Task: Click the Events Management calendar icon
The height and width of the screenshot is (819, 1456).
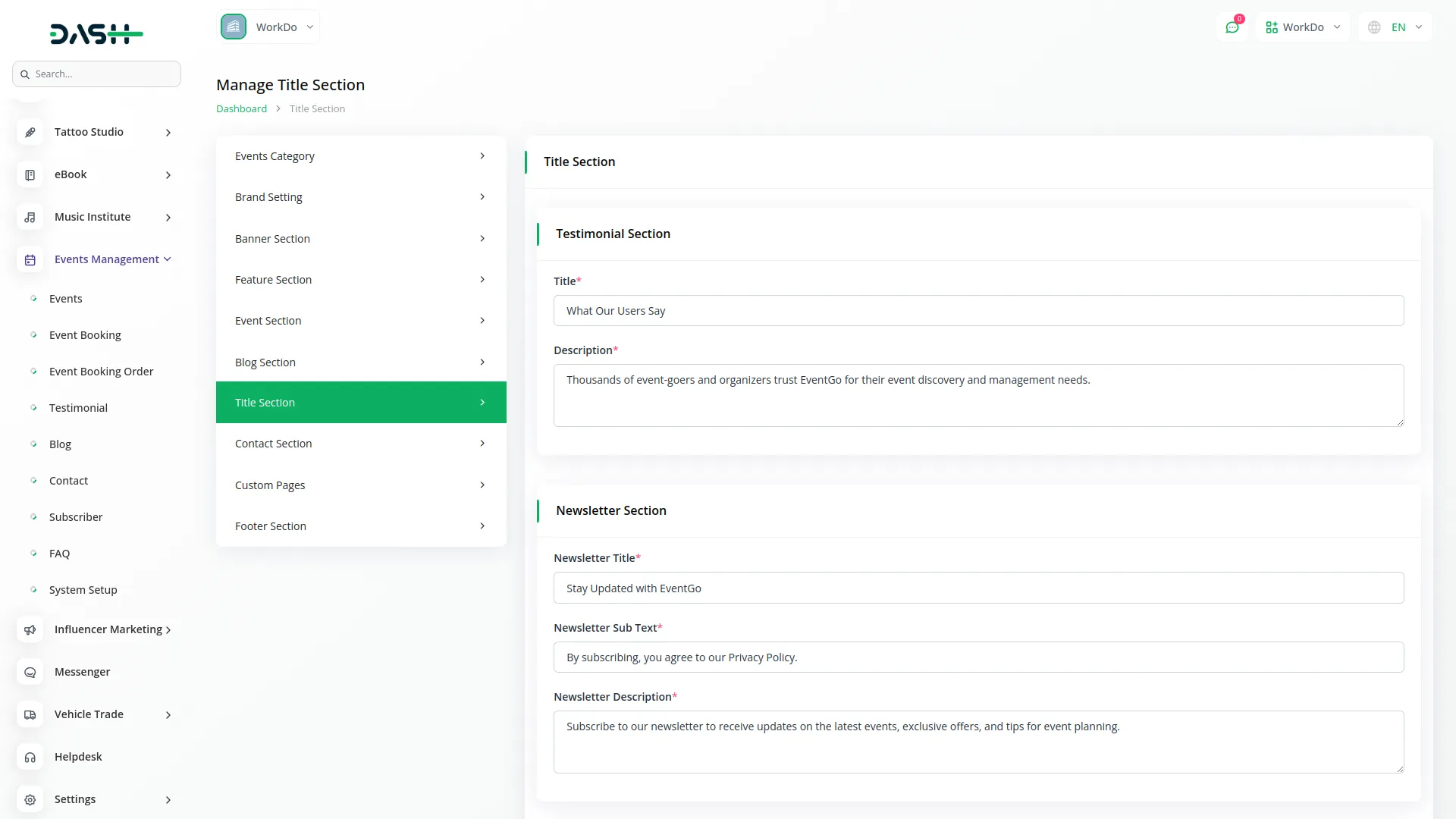Action: click(30, 260)
